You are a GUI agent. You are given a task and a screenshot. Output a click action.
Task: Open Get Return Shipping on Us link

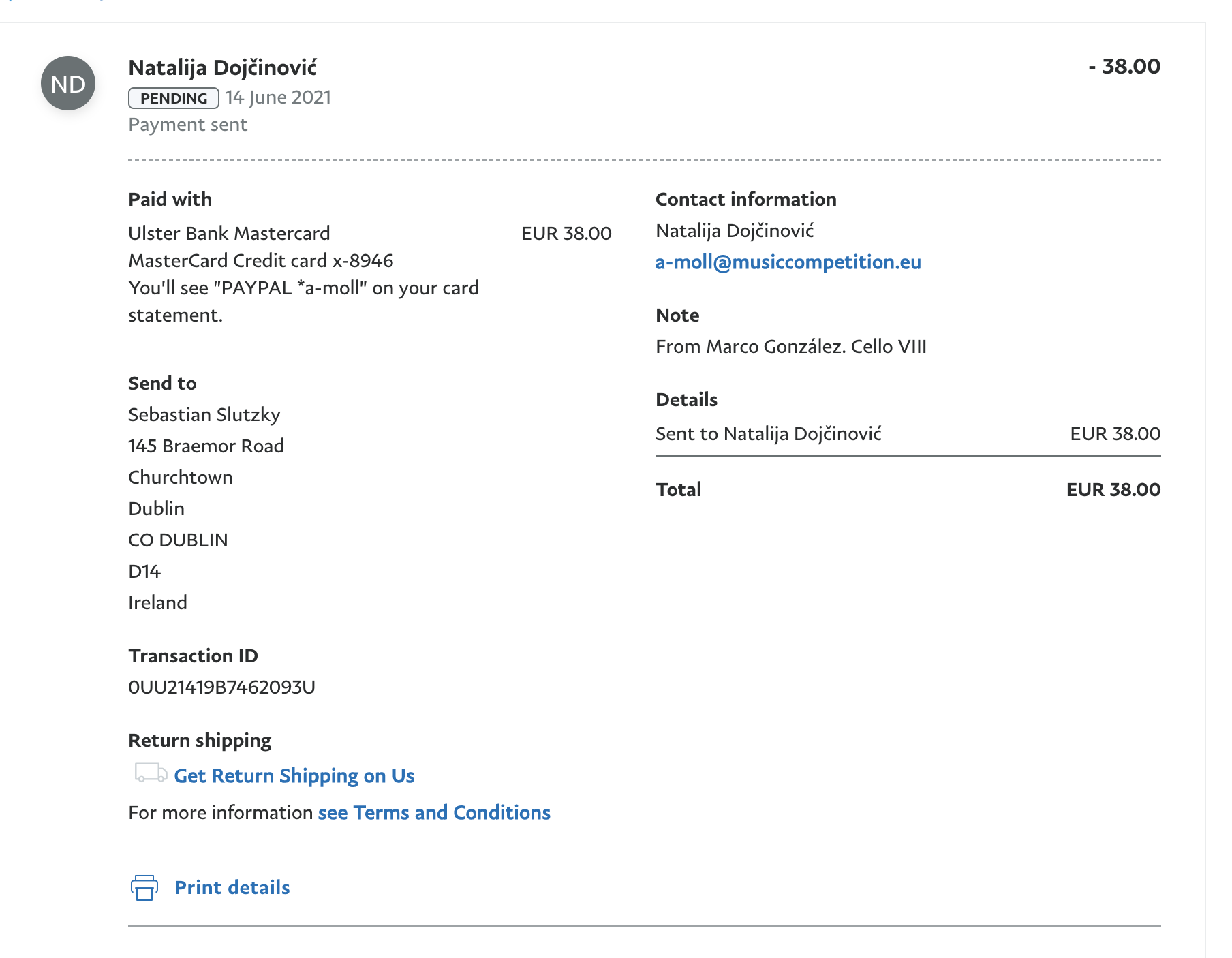tap(294, 776)
